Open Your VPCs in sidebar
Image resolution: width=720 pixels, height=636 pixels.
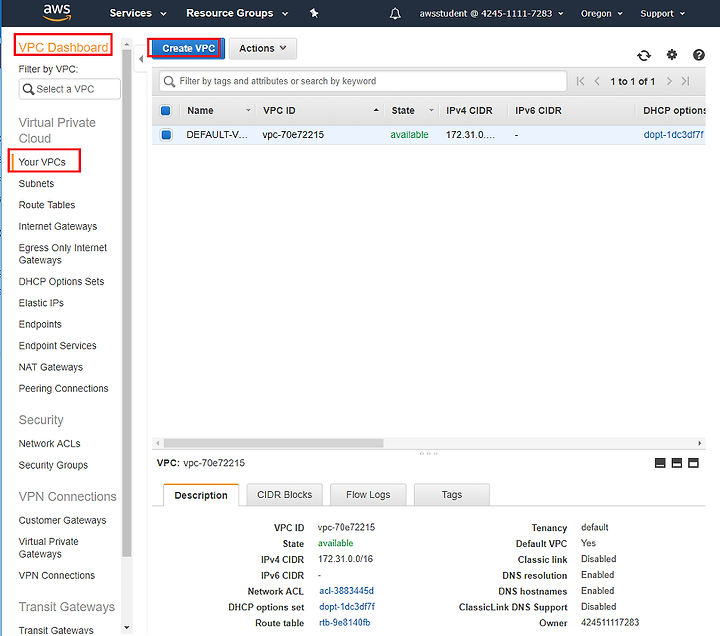(x=42, y=162)
